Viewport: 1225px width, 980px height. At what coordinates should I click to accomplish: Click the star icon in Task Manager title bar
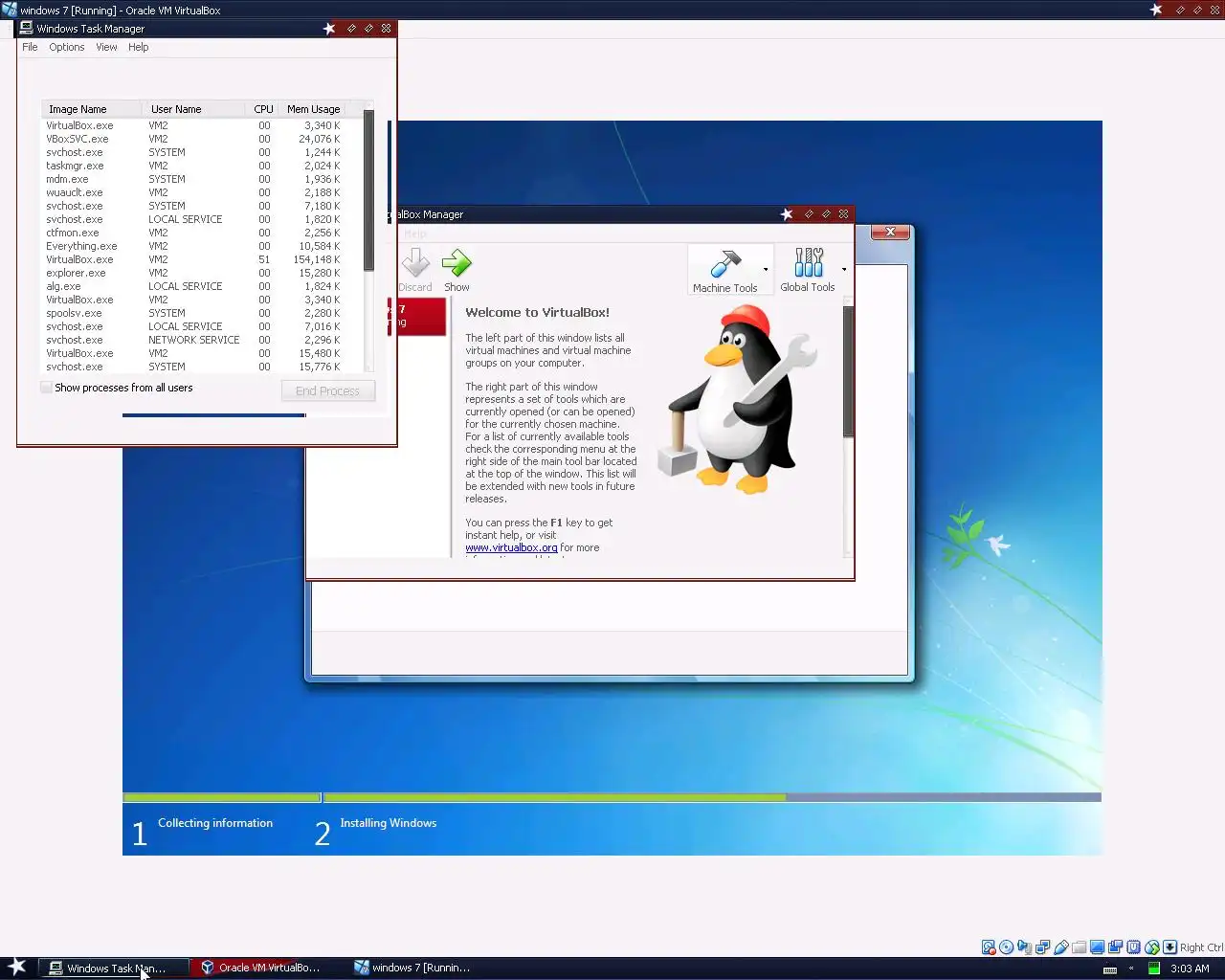[329, 29]
